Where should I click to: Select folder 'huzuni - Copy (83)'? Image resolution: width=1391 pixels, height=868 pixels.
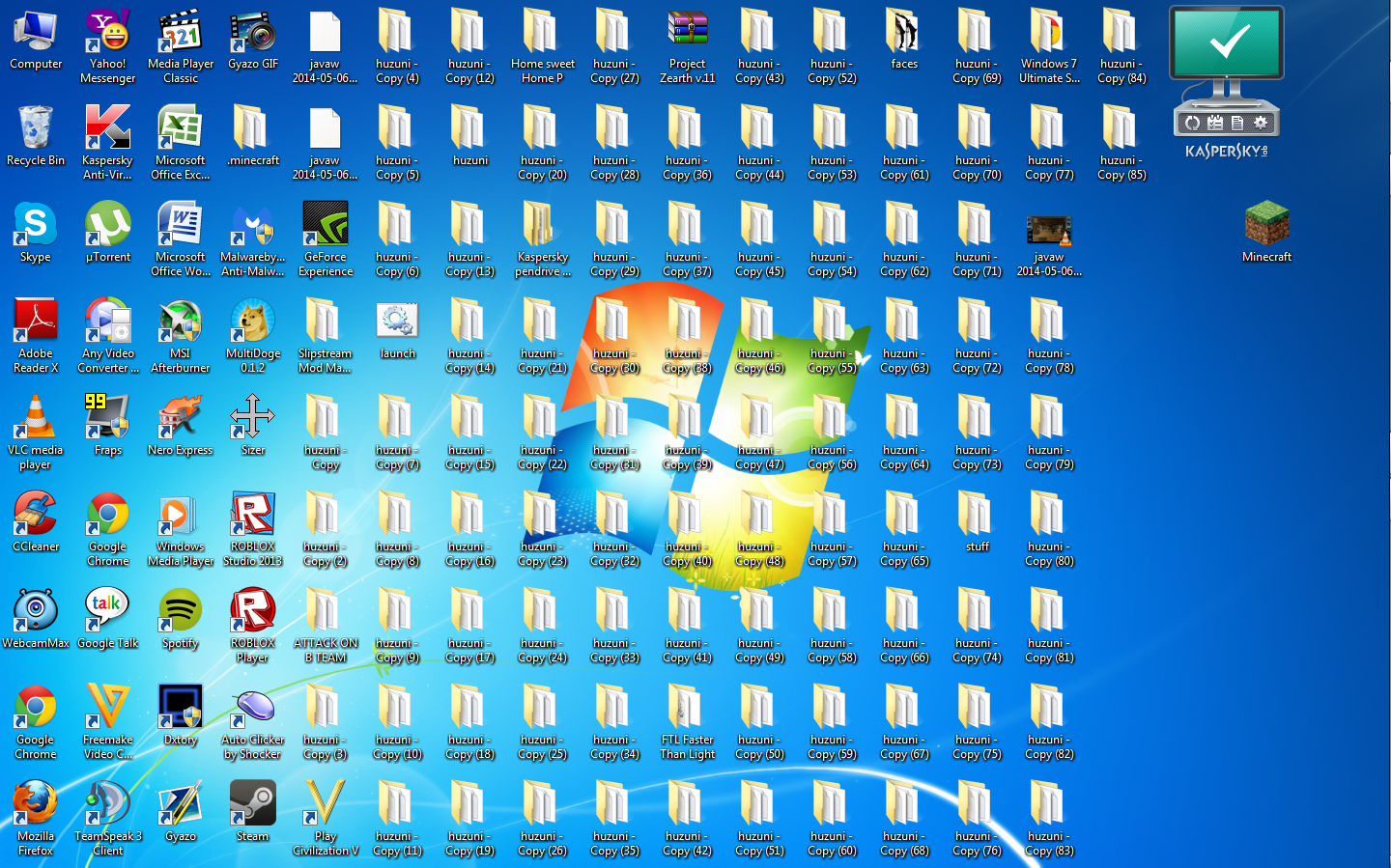(x=1050, y=820)
